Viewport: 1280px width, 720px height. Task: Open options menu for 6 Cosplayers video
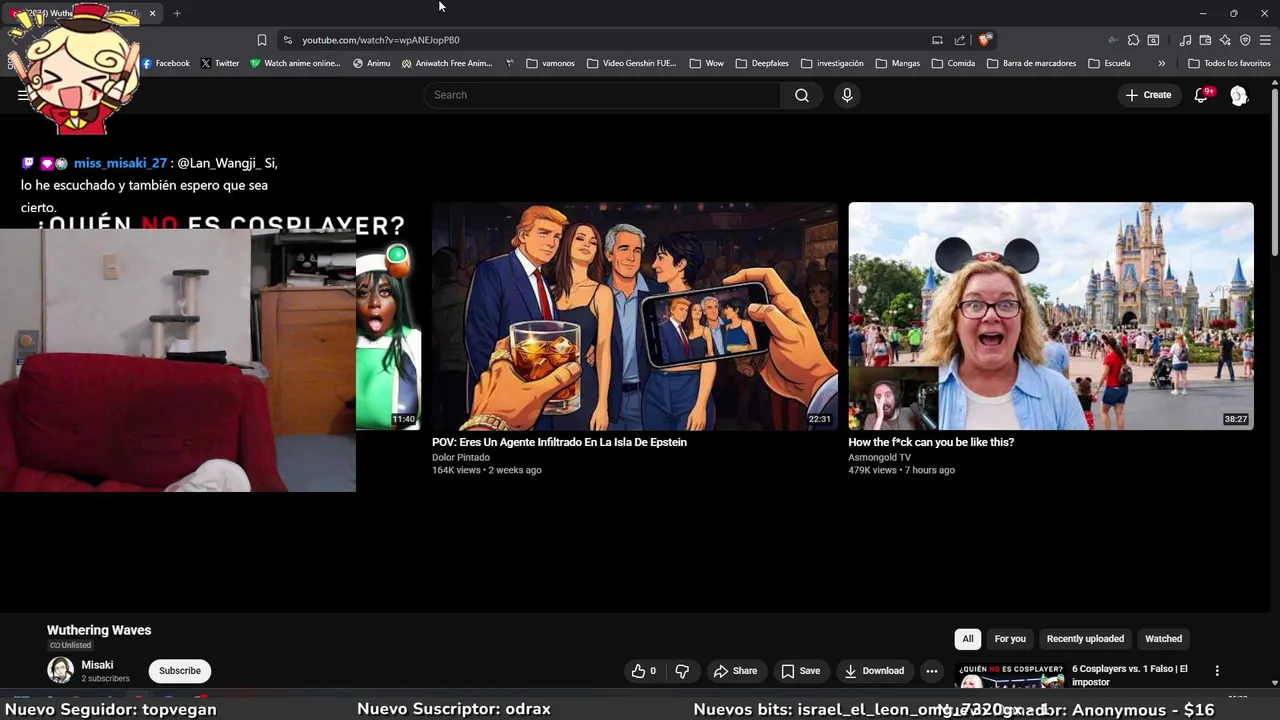1217,671
